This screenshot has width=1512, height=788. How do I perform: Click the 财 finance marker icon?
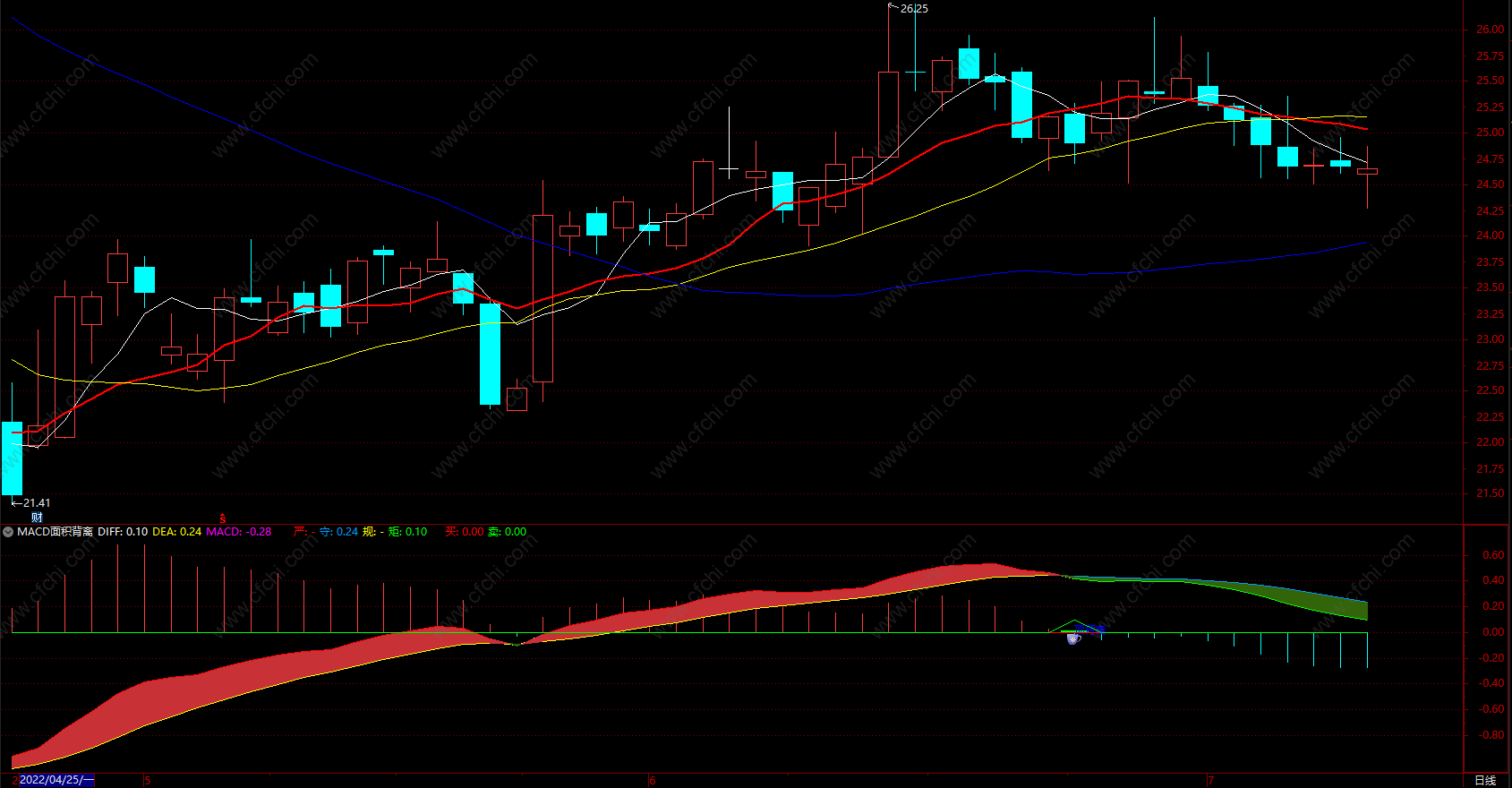[x=37, y=518]
